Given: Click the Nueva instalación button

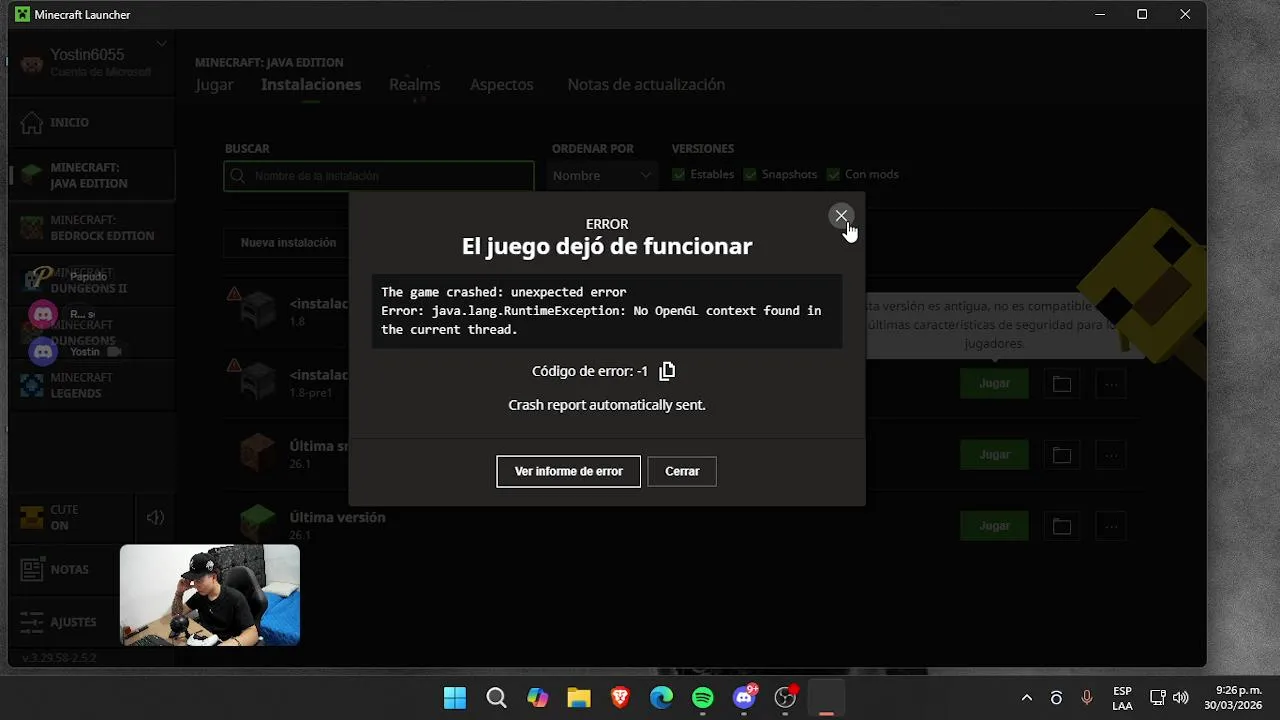Looking at the screenshot, I should coord(288,243).
